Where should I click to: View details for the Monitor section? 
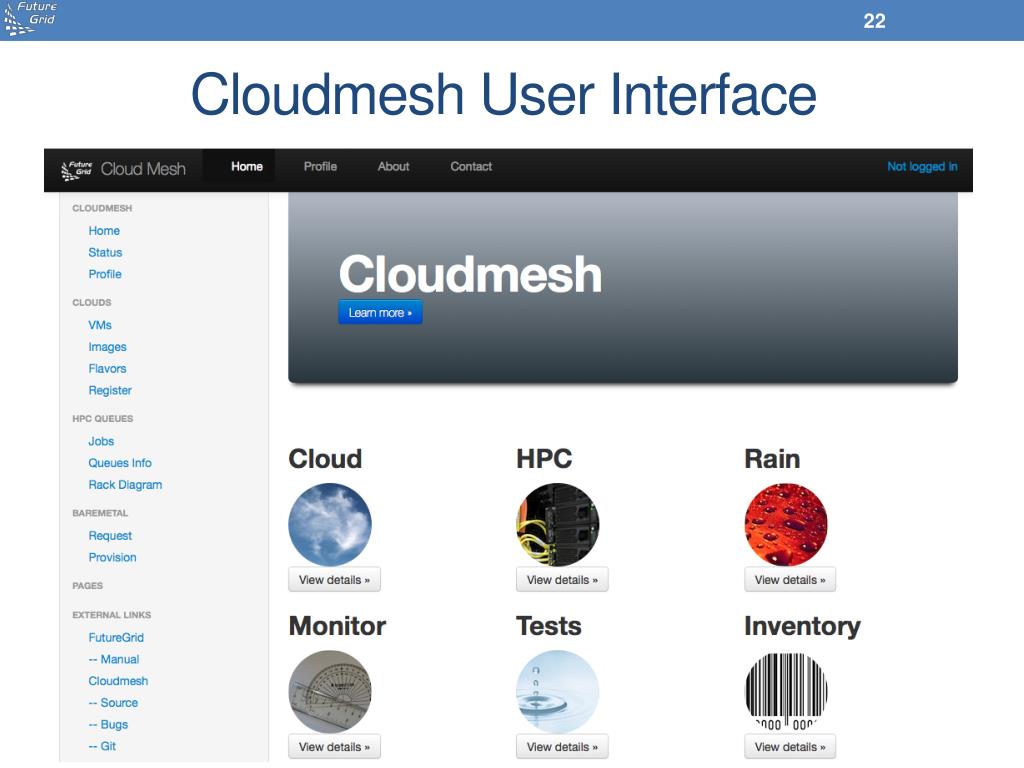[x=334, y=747]
